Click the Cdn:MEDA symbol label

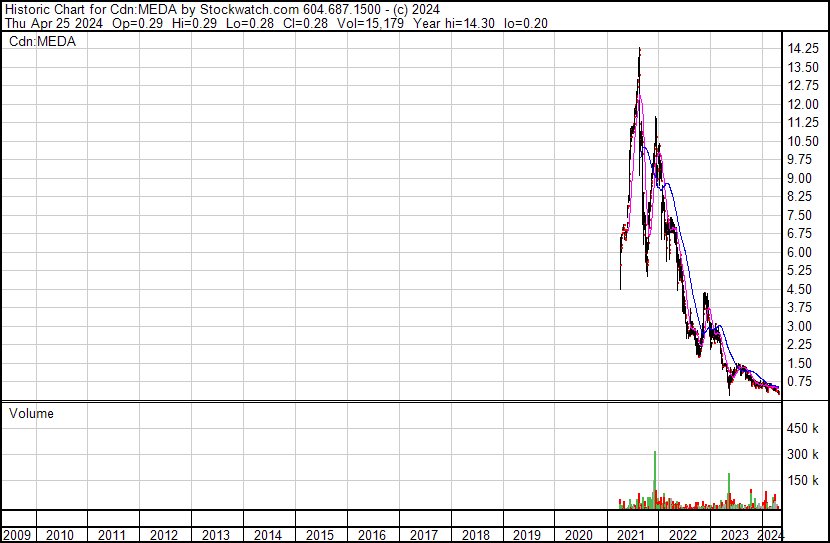click(x=42, y=41)
